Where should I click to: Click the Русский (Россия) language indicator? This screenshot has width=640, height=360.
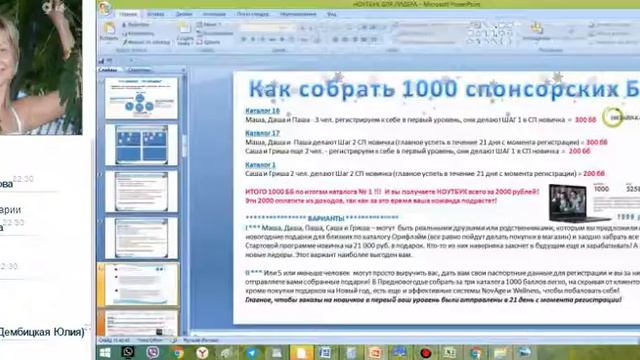[x=201, y=340]
